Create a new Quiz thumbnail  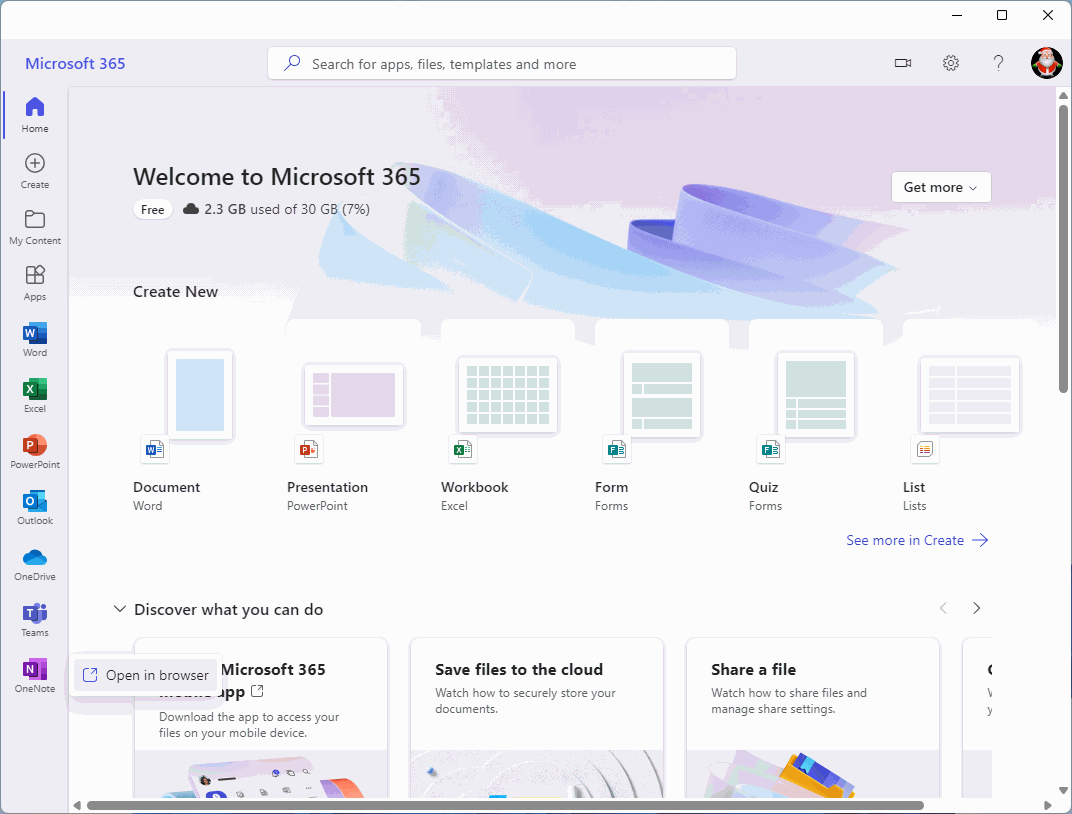click(x=816, y=395)
